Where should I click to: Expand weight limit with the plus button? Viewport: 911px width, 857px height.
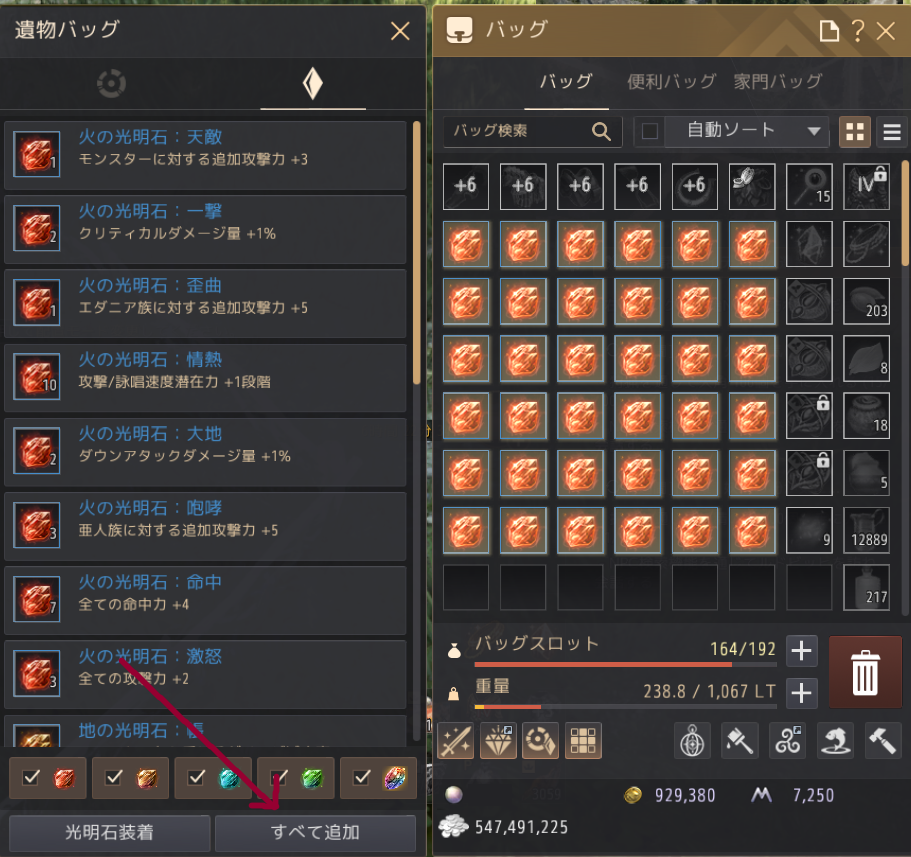(x=802, y=693)
